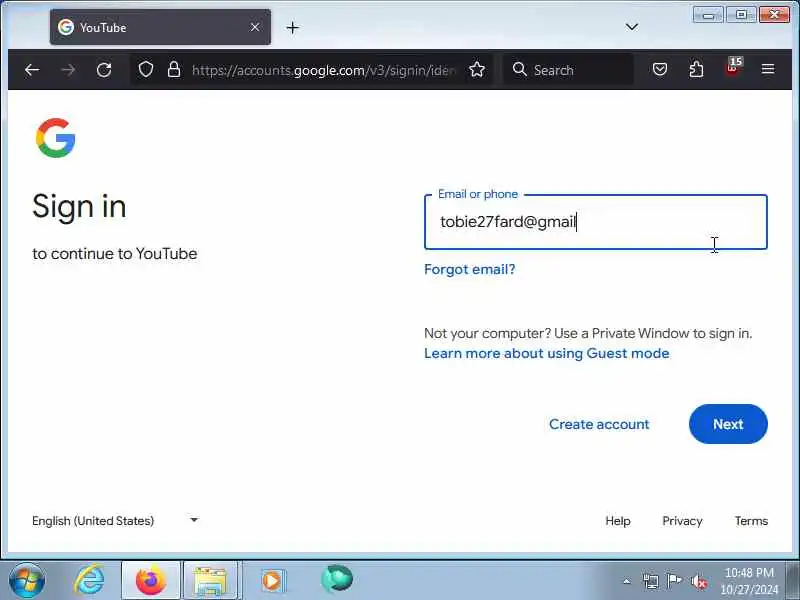Launch Internet Explorer from the taskbar

[x=89, y=581]
